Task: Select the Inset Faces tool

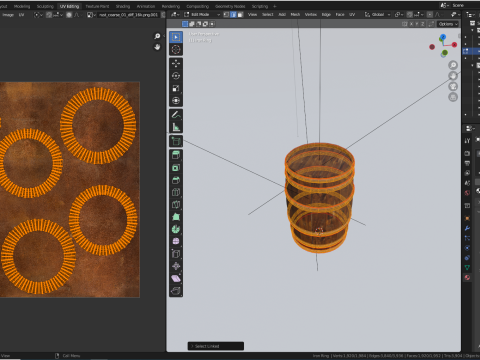Action: [176, 167]
